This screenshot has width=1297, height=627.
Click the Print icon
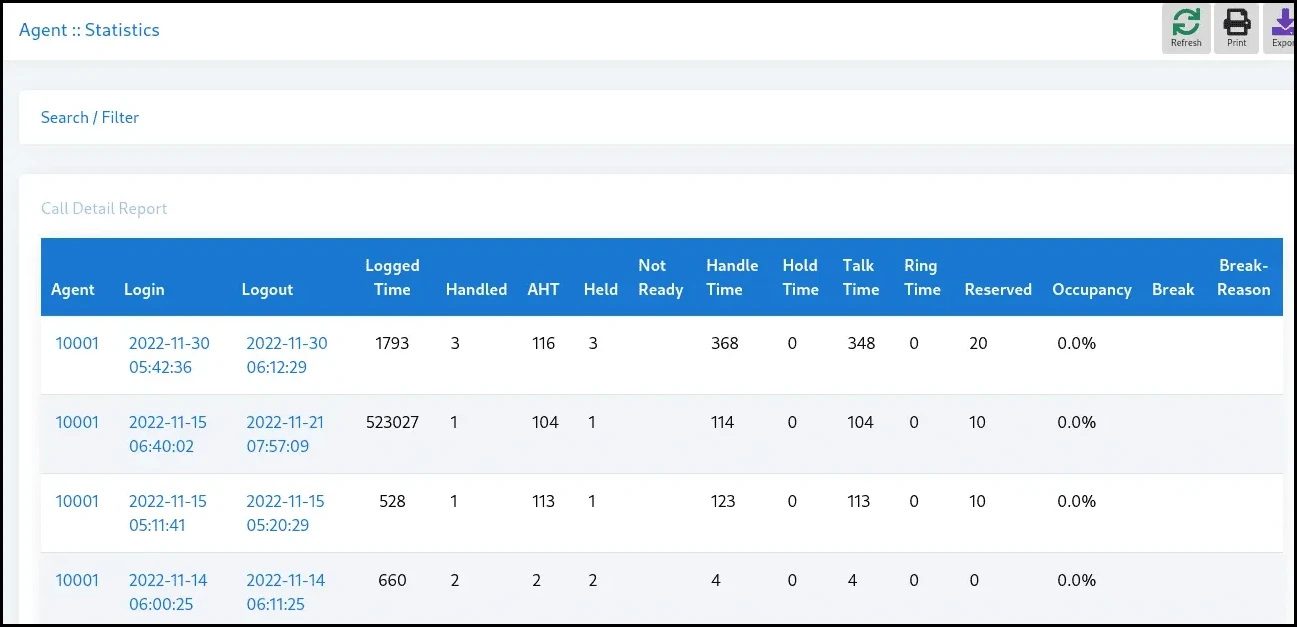point(1236,27)
